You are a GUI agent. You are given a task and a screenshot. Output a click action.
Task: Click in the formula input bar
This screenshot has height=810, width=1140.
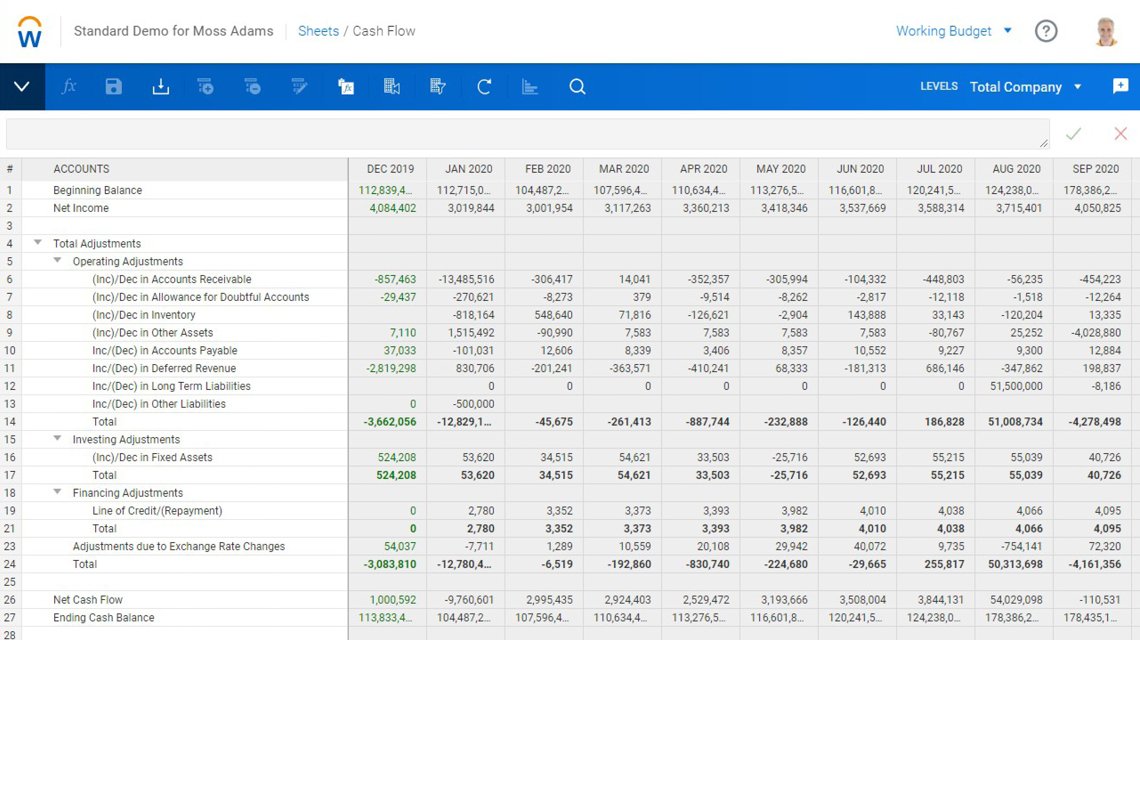tap(525, 134)
